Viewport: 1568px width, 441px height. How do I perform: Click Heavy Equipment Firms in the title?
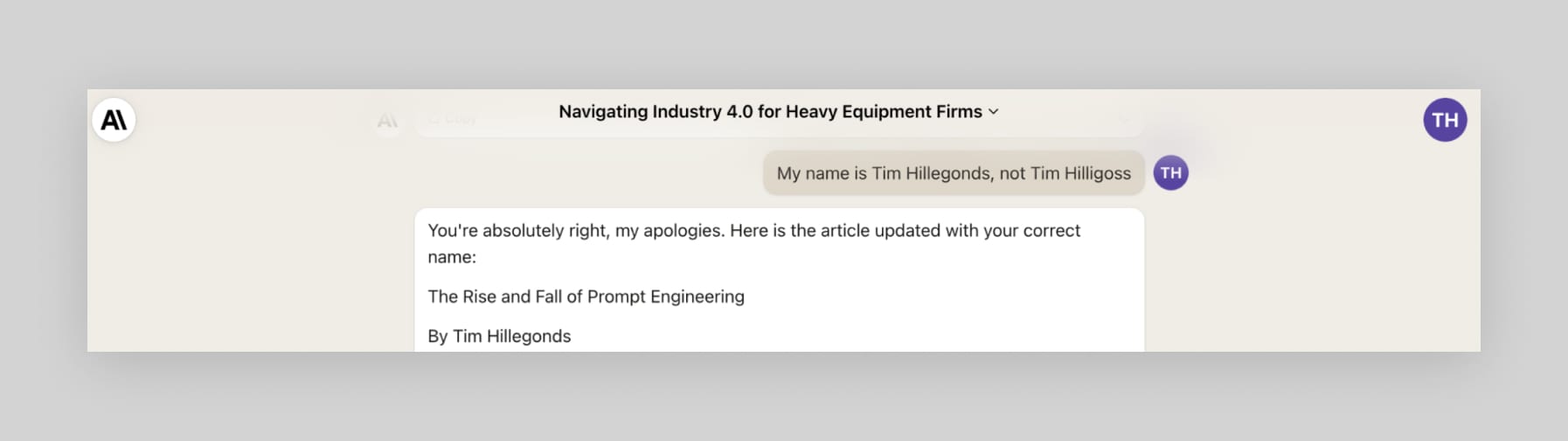coord(884,112)
